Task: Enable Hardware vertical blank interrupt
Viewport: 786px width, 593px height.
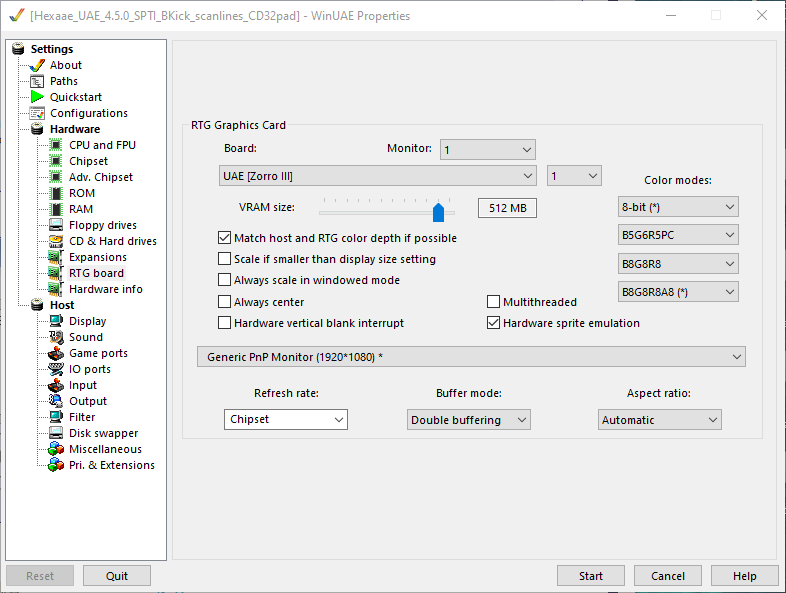Action: click(x=224, y=323)
